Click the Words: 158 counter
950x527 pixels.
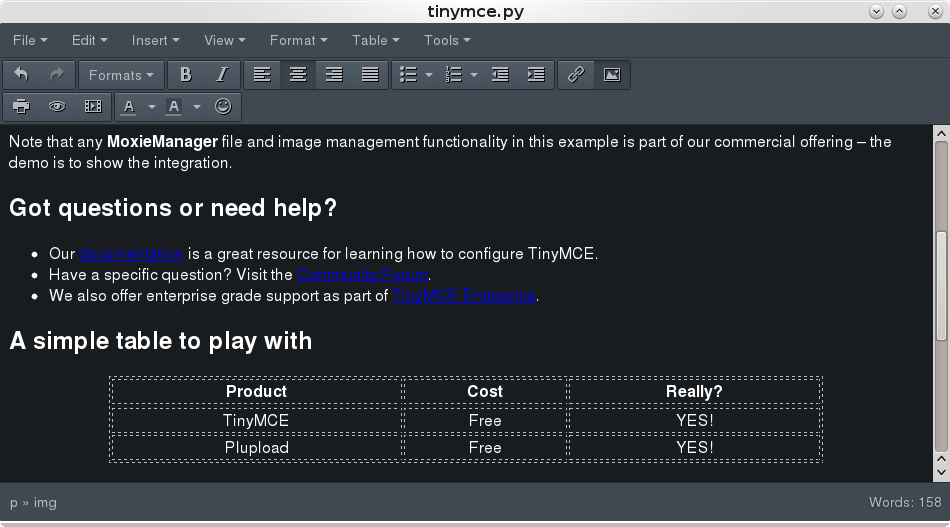click(905, 502)
